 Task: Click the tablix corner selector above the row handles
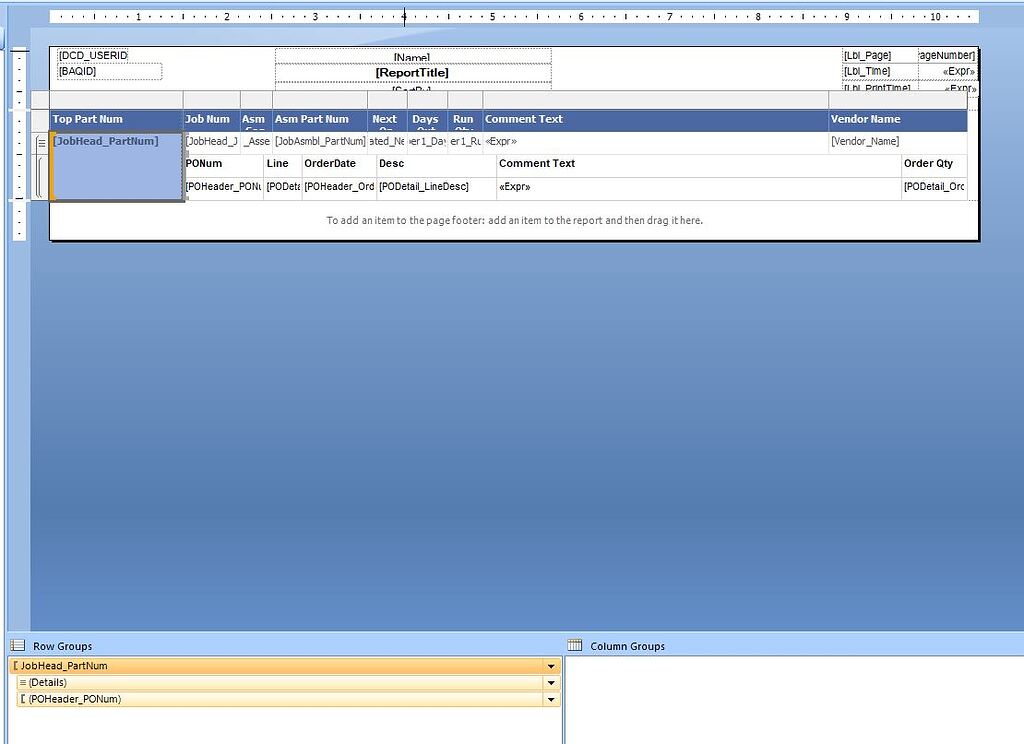[40, 99]
